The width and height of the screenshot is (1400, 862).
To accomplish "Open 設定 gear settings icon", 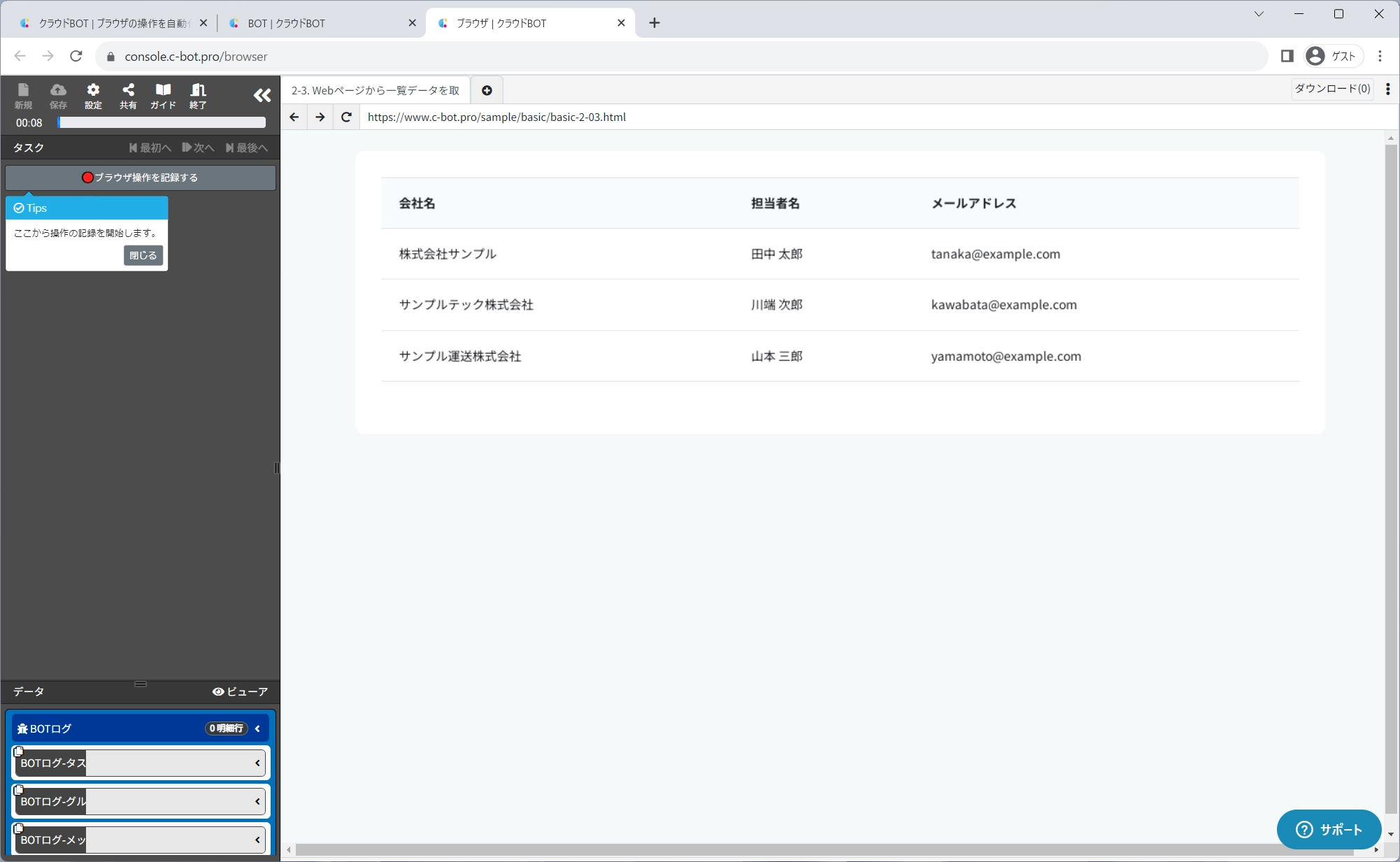I will click(x=93, y=96).
